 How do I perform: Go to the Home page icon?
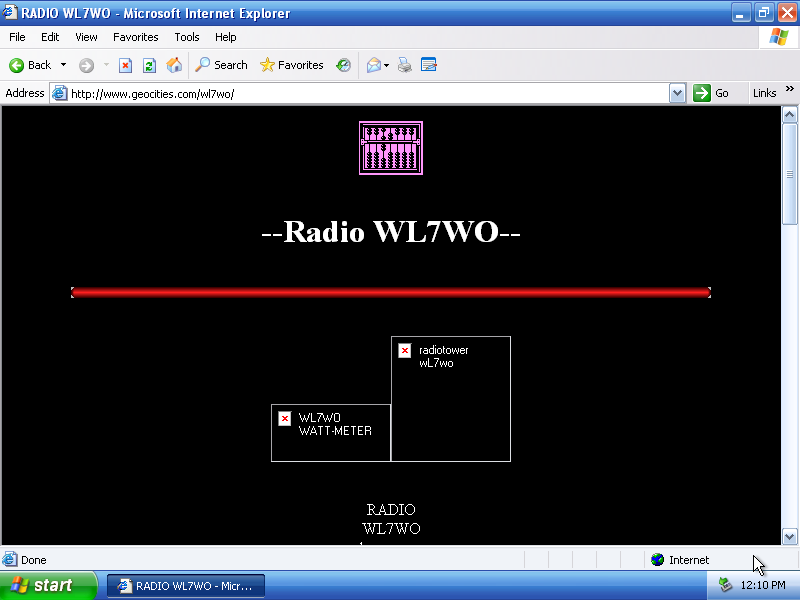(x=174, y=65)
